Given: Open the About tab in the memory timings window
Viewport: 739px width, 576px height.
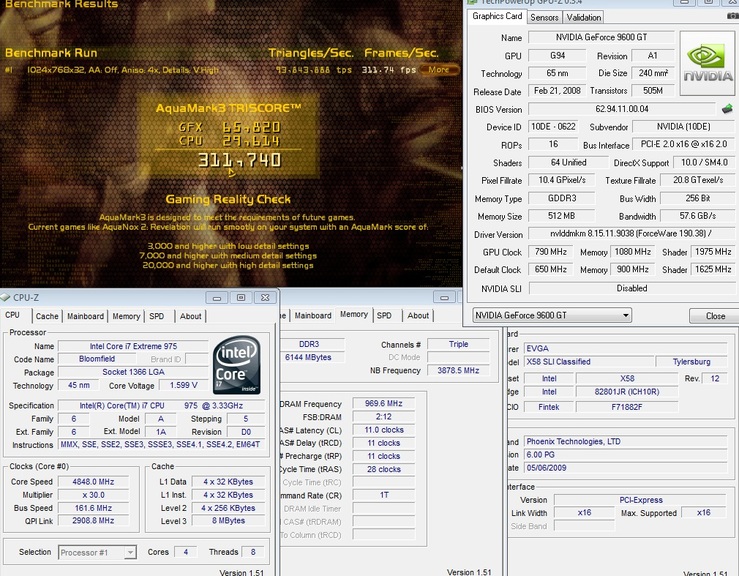Looking at the screenshot, I should coord(418,315).
